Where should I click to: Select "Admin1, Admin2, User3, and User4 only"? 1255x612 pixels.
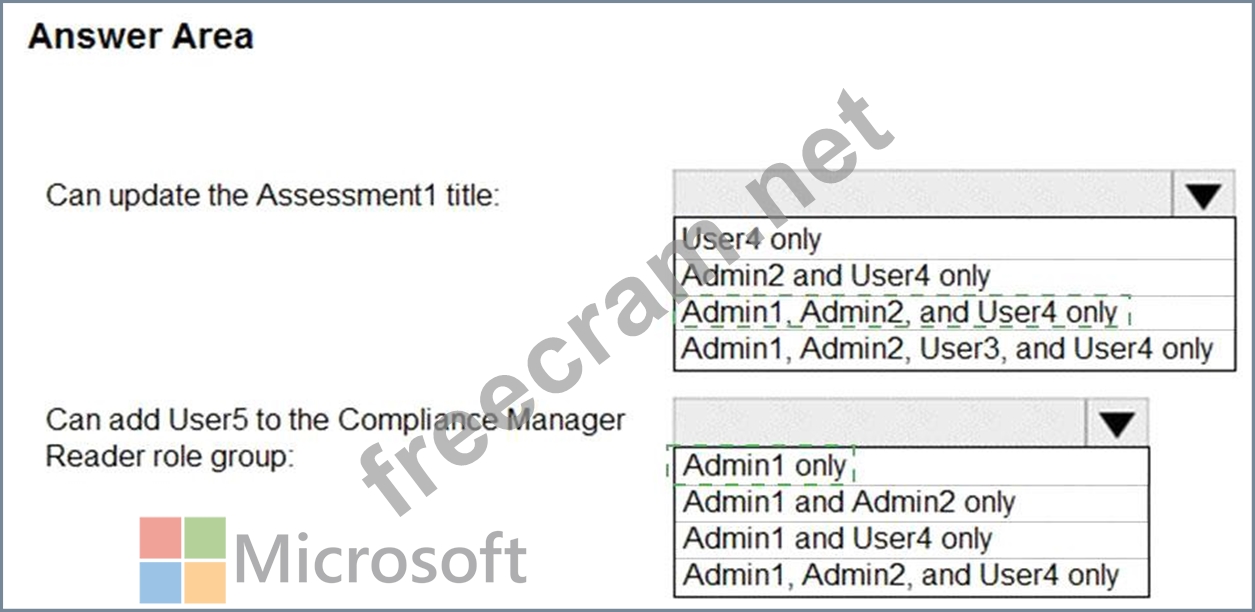pos(946,349)
